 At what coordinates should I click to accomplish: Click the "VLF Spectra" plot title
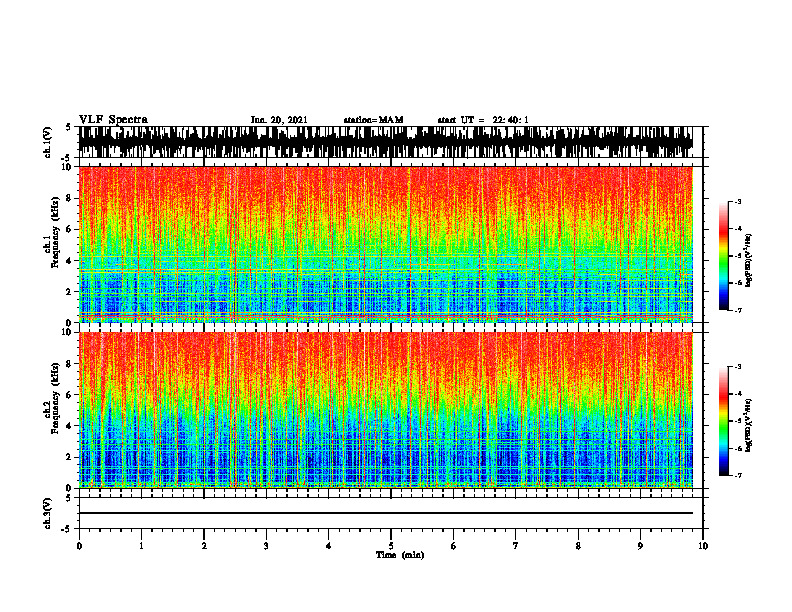point(113,120)
